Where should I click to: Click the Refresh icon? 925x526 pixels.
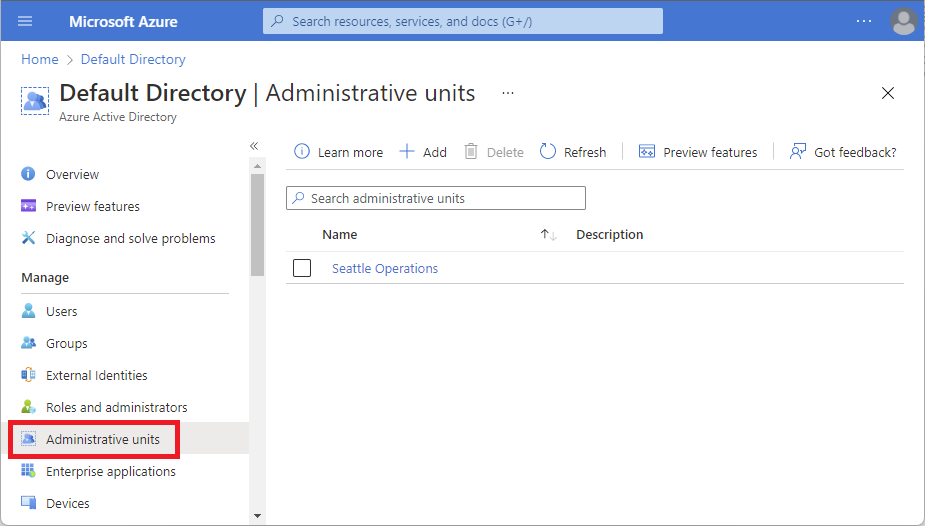tap(548, 152)
